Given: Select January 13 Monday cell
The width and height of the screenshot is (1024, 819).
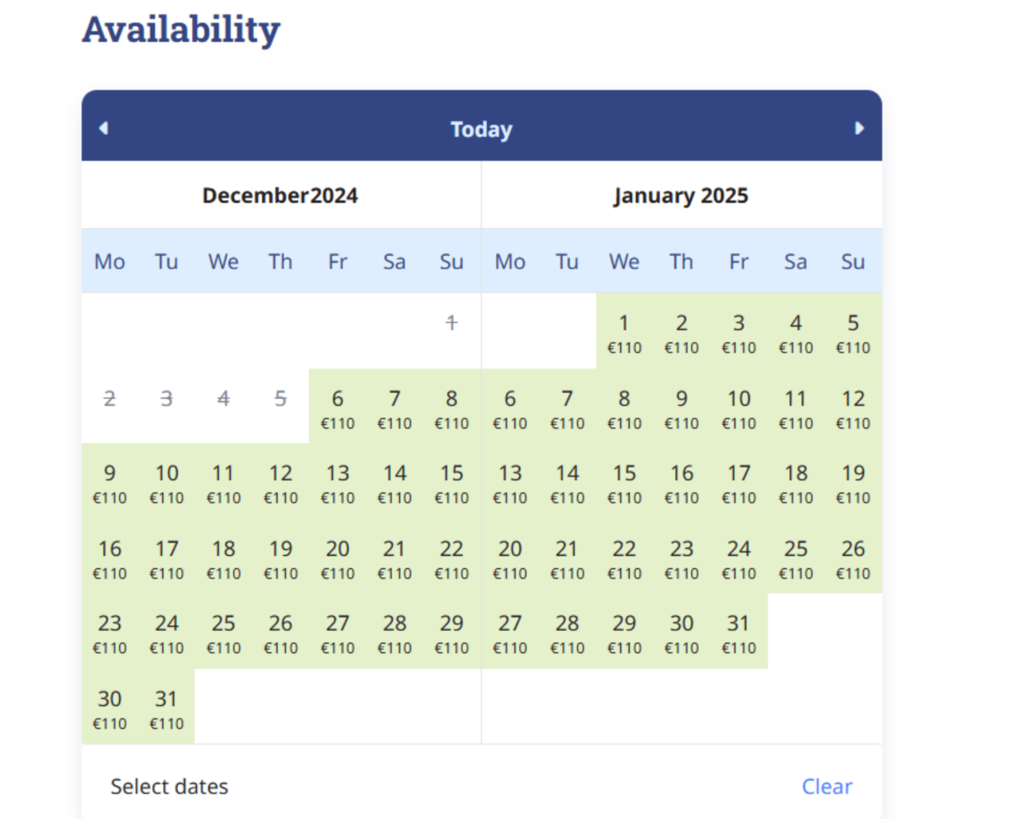Looking at the screenshot, I should pos(510,482).
